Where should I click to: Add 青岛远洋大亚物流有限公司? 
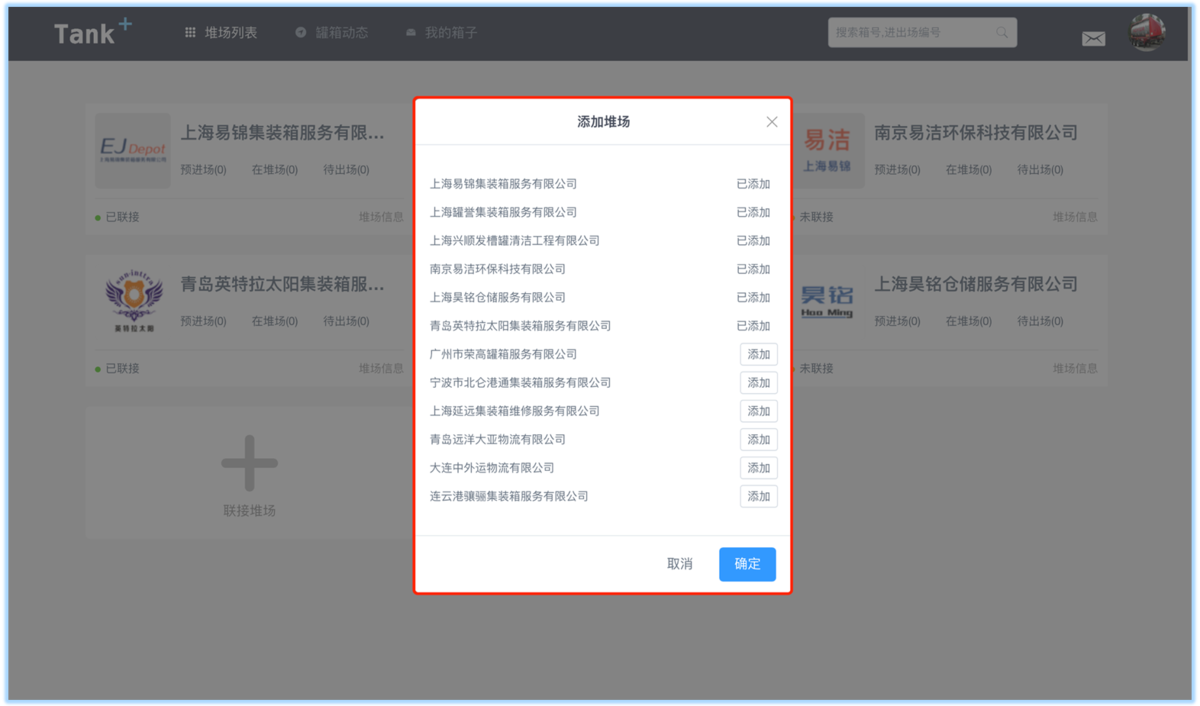759,439
